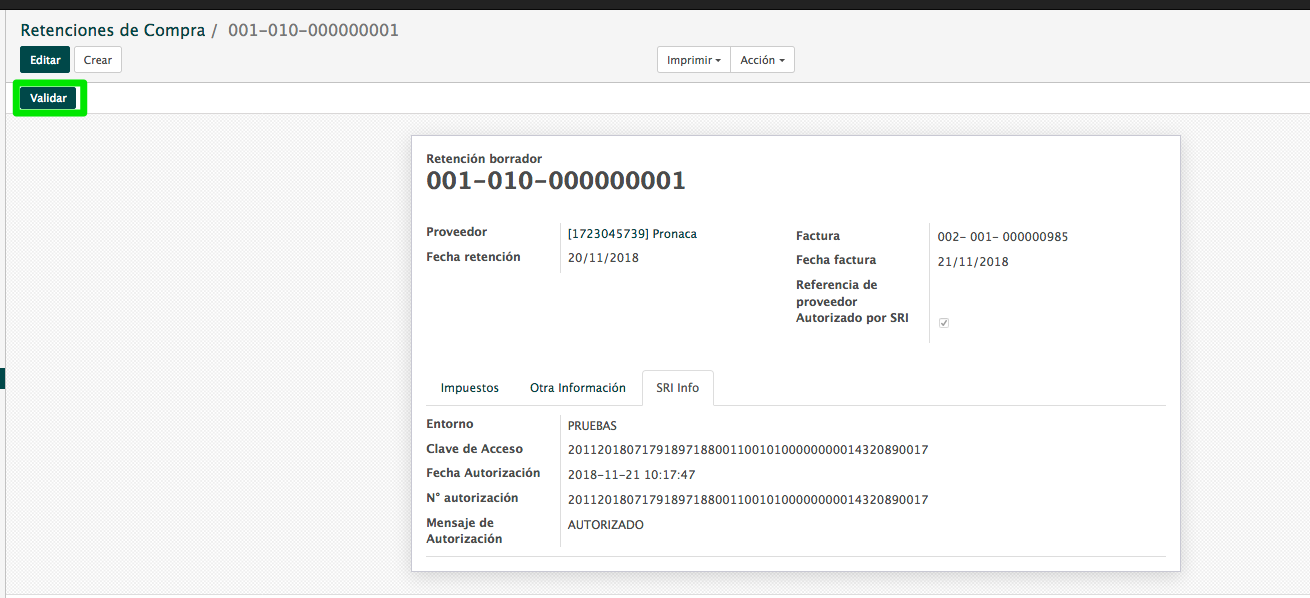Image resolution: width=1310 pixels, height=598 pixels.
Task: Click the Fecha Autorización value 2018-11-21 10:17:47
Action: click(x=631, y=475)
